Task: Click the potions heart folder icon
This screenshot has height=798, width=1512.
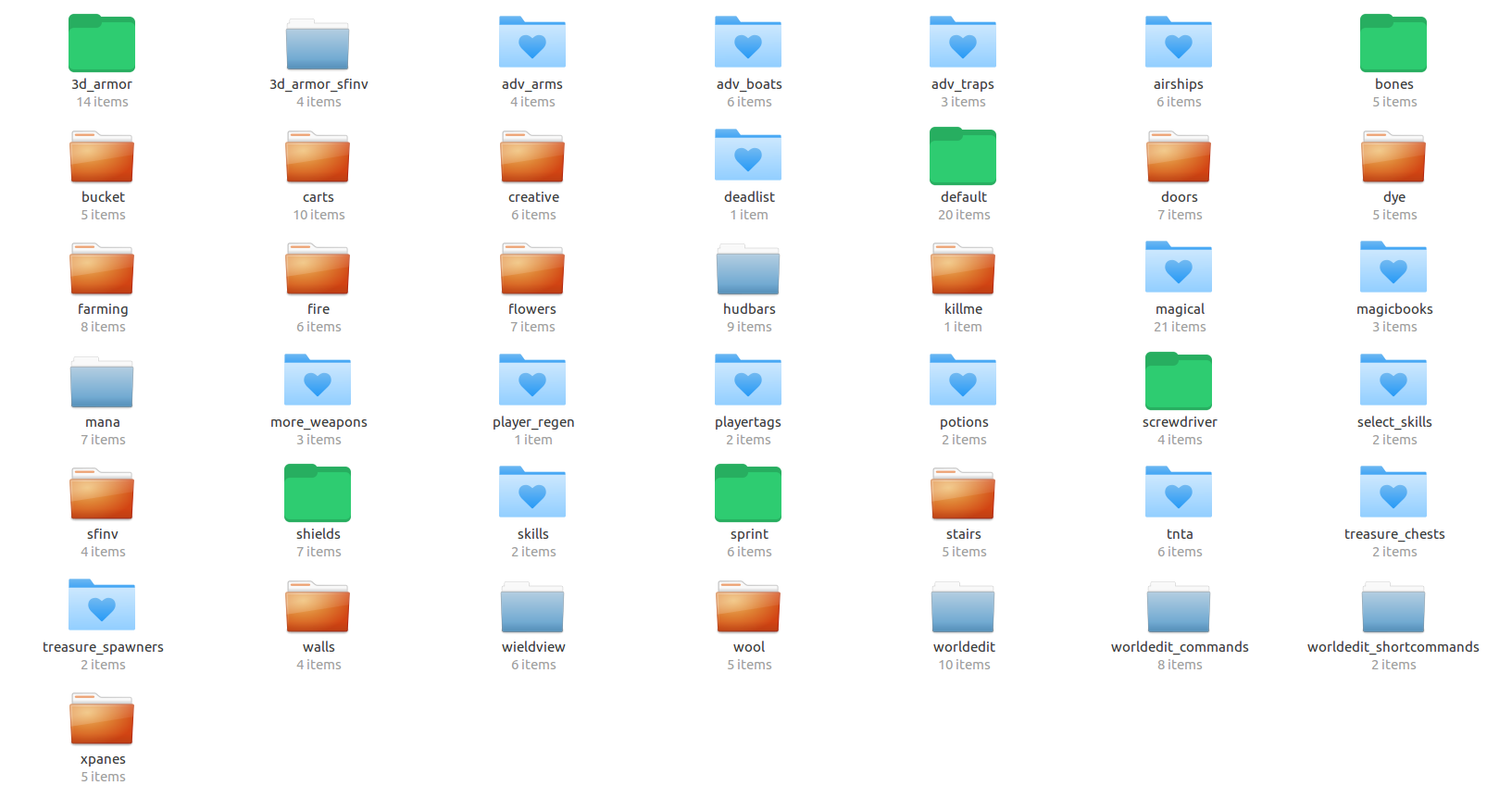Action: tap(963, 380)
